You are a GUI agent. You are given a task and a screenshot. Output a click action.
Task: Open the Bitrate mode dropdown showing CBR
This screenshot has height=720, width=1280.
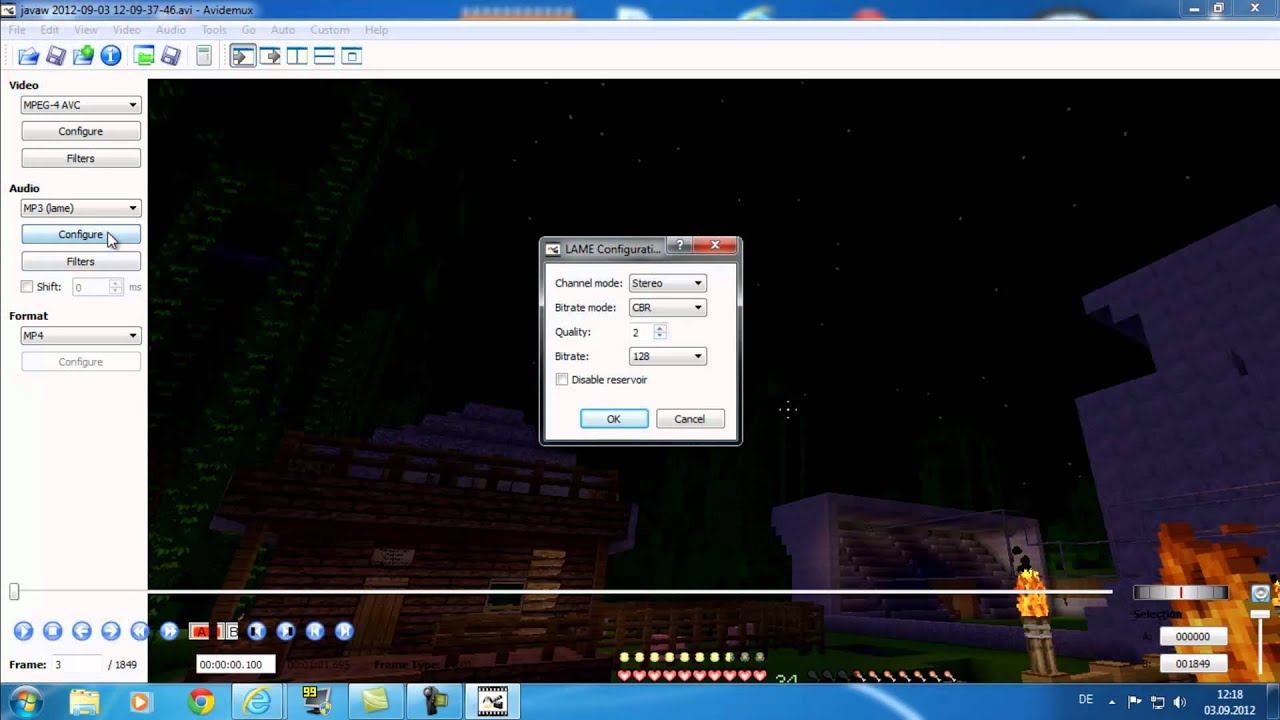pos(667,308)
